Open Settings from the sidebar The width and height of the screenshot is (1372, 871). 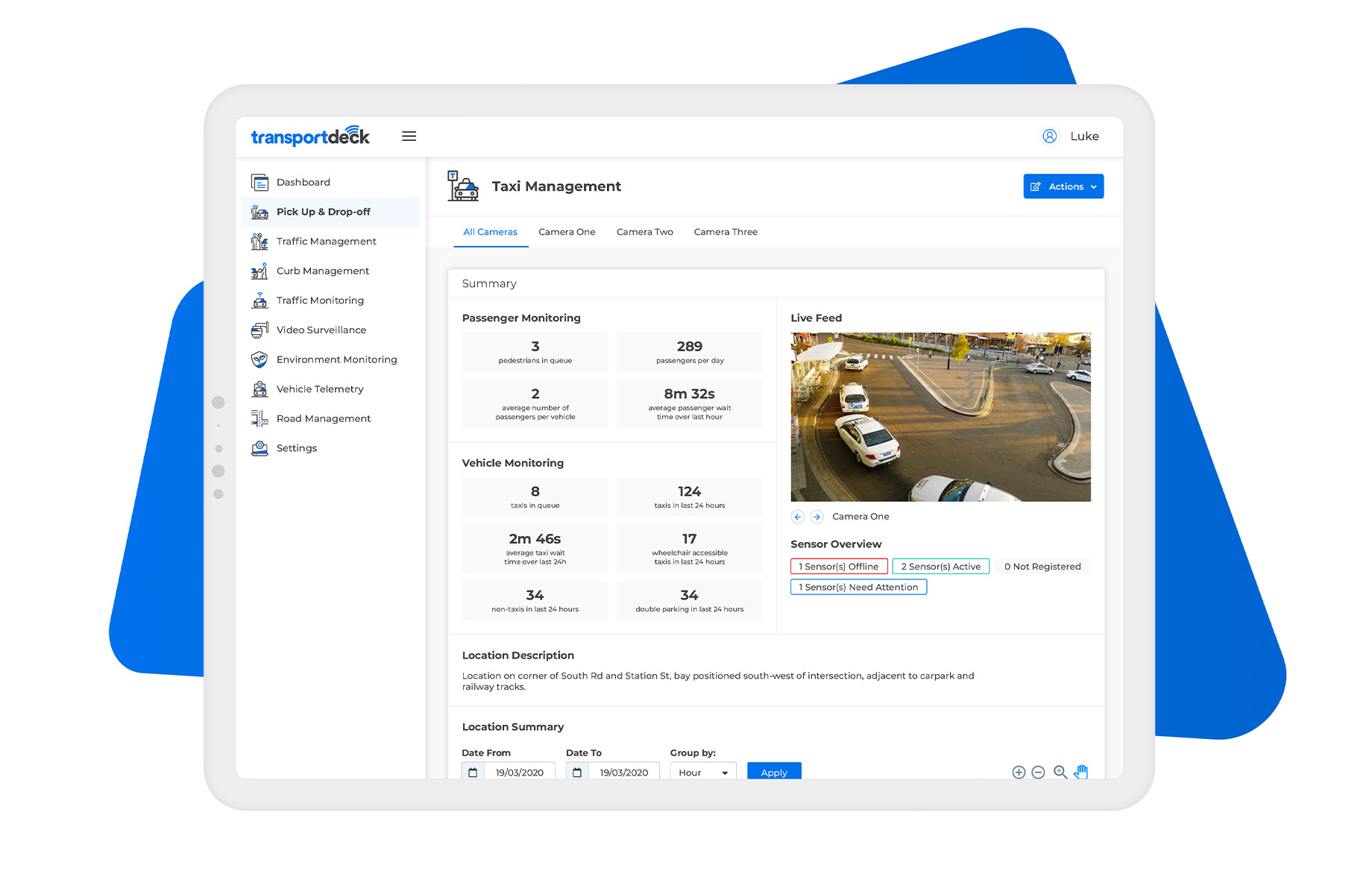coord(296,447)
